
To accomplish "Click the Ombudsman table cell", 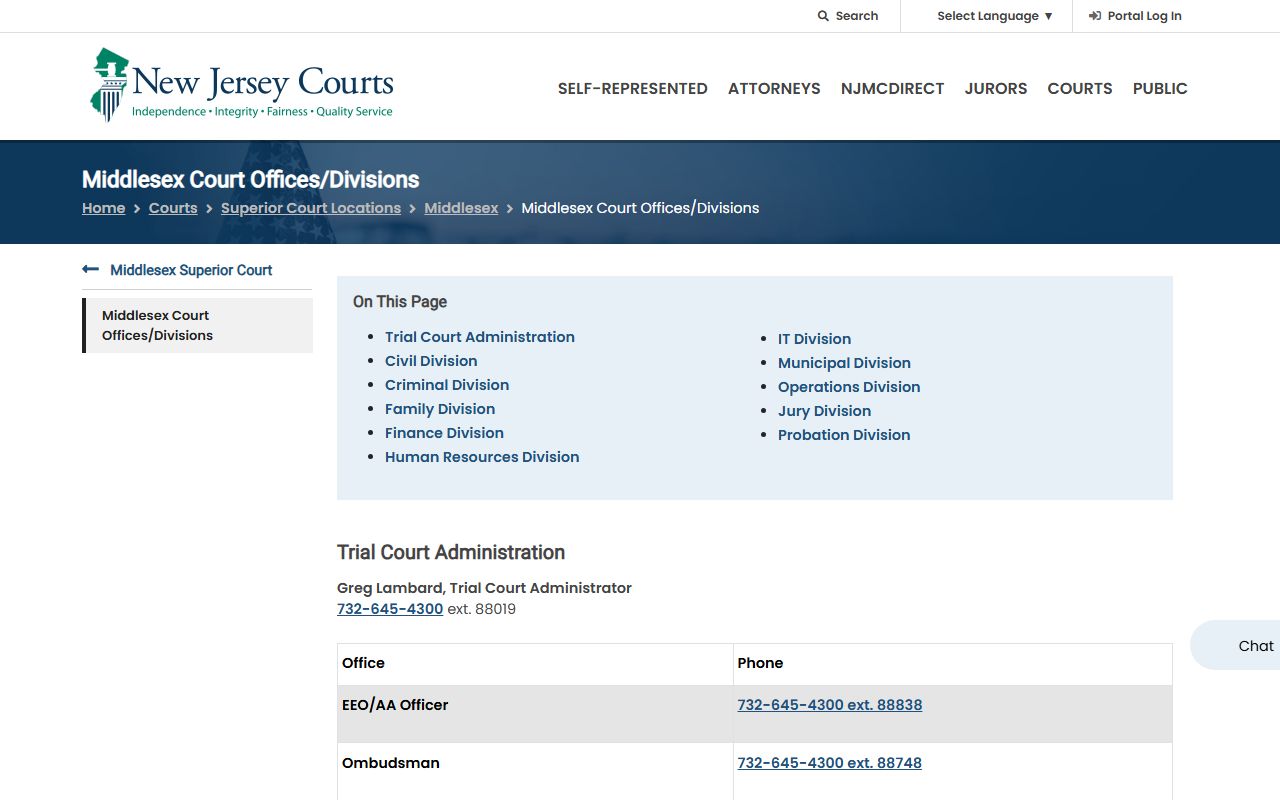I will [x=535, y=771].
